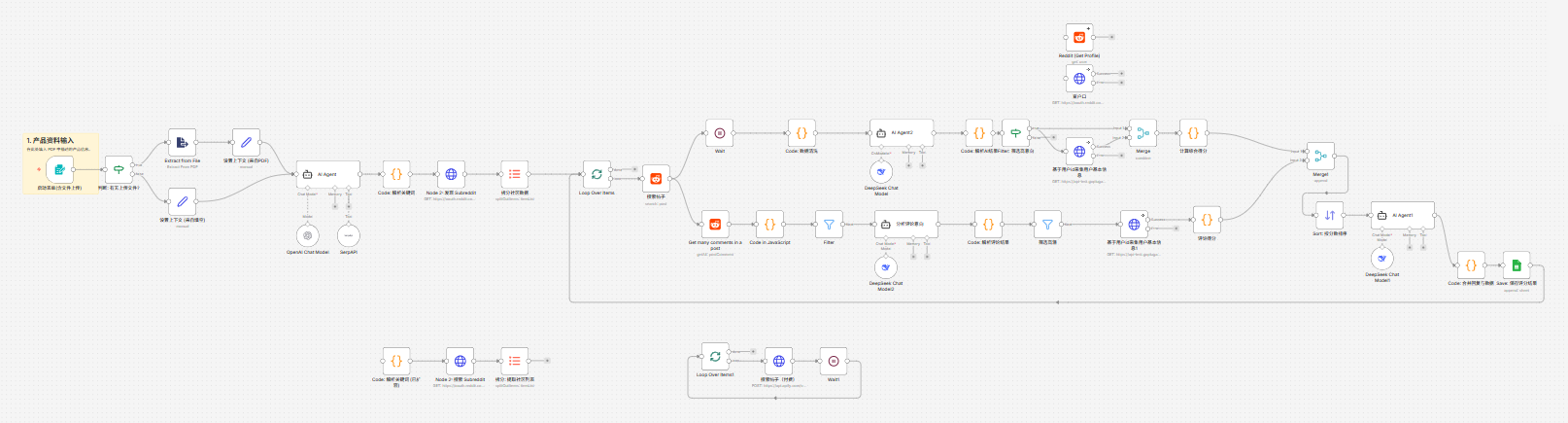Select the Filter node after Code in JavaScript
Screen dimensions: 1568x423
click(x=829, y=224)
